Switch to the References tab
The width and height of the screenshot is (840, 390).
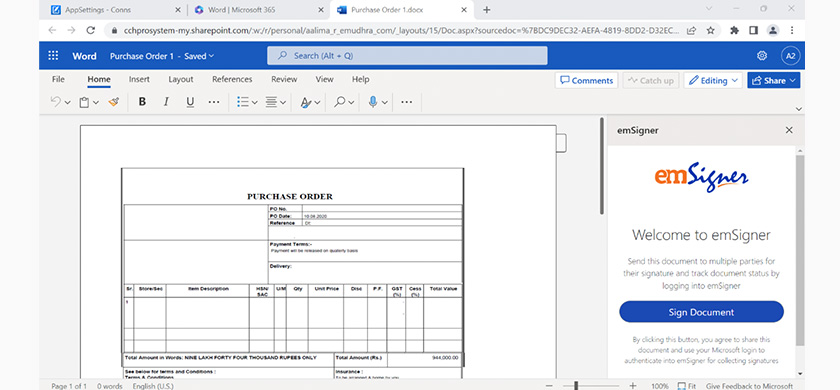tap(232, 79)
